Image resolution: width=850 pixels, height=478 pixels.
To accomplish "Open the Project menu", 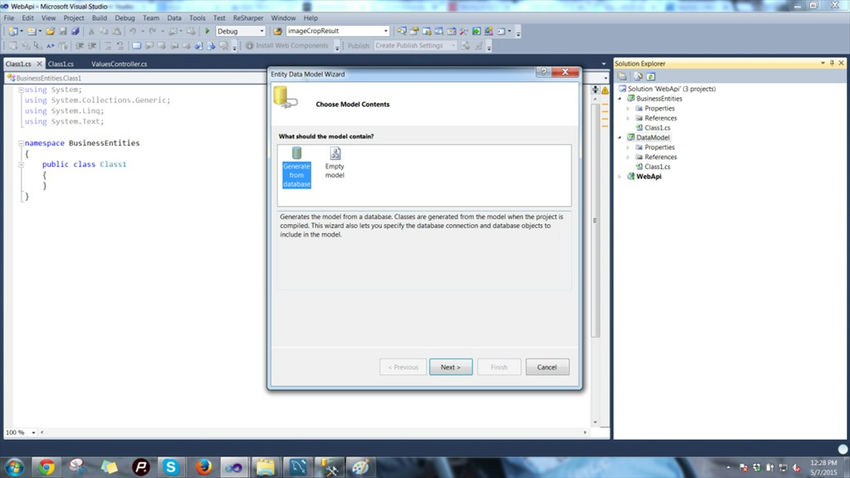I will pos(74,18).
